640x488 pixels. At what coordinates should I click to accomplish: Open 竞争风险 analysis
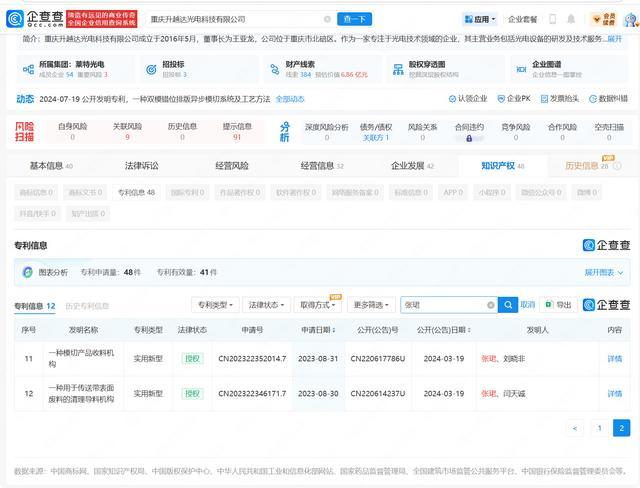coord(516,132)
